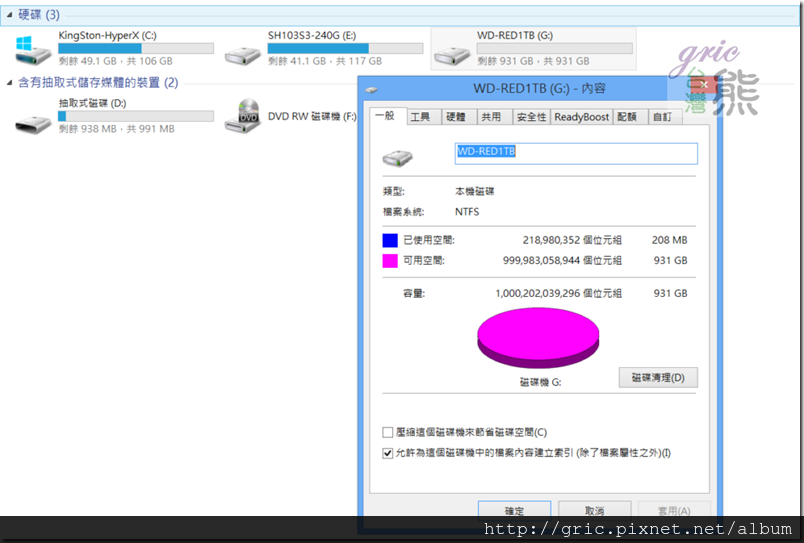Screen dimensions: 804x543
Task: Click the 208 MB used size
Action: point(670,240)
